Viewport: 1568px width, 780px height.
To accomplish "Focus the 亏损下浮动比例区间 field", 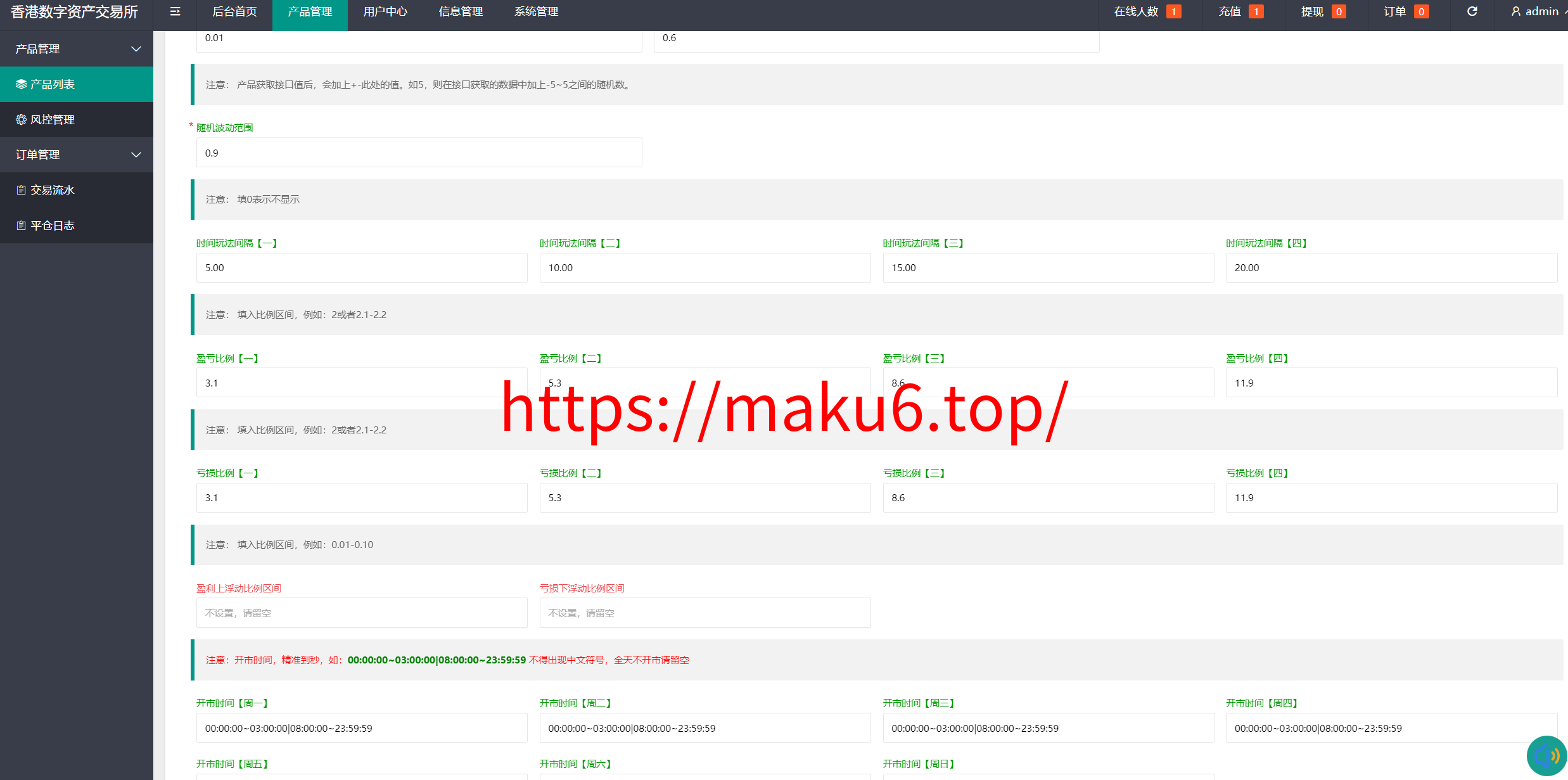I will 705,613.
